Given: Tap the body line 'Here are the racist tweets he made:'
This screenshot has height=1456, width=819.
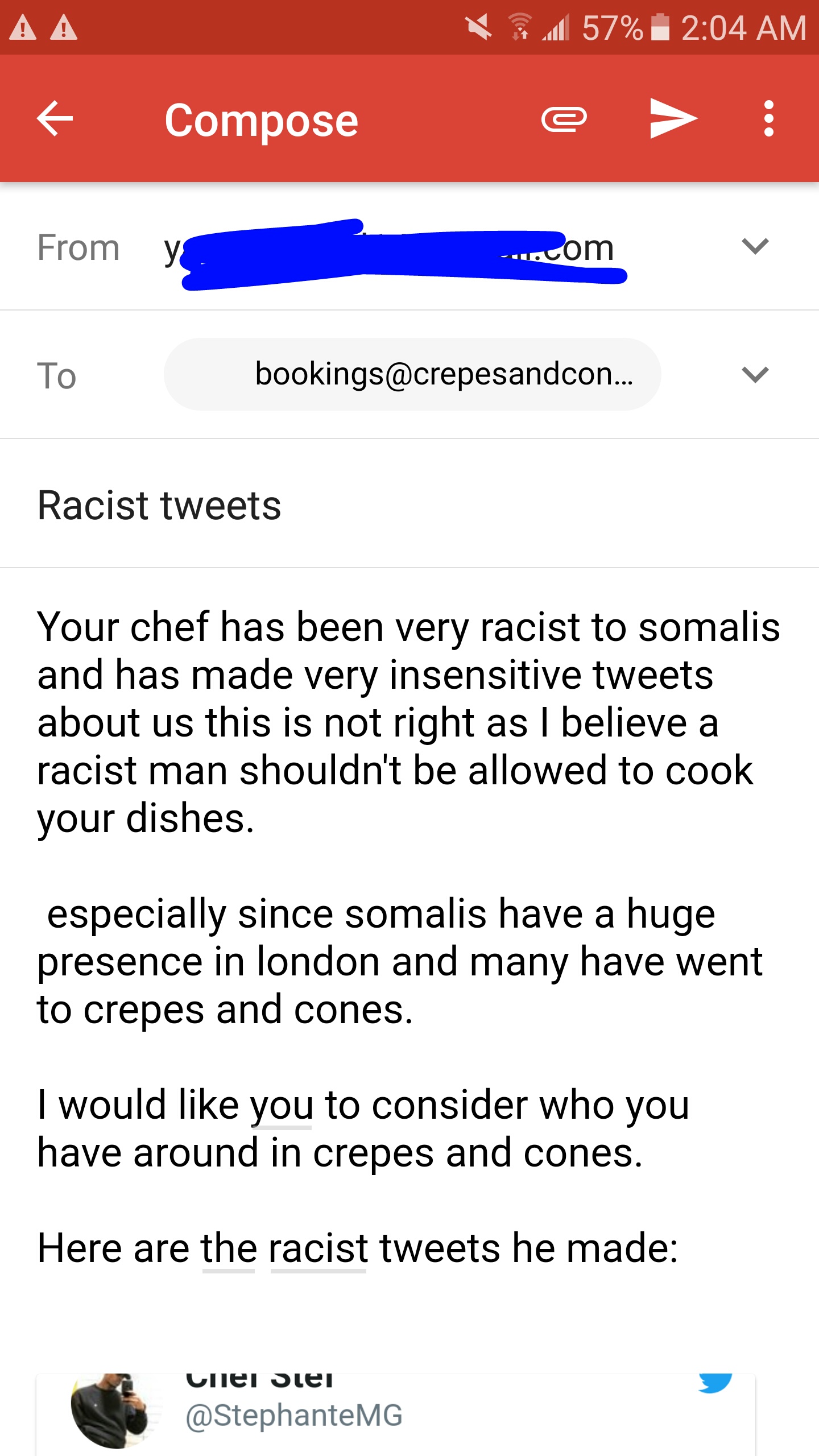Looking at the screenshot, I should 357,1248.
